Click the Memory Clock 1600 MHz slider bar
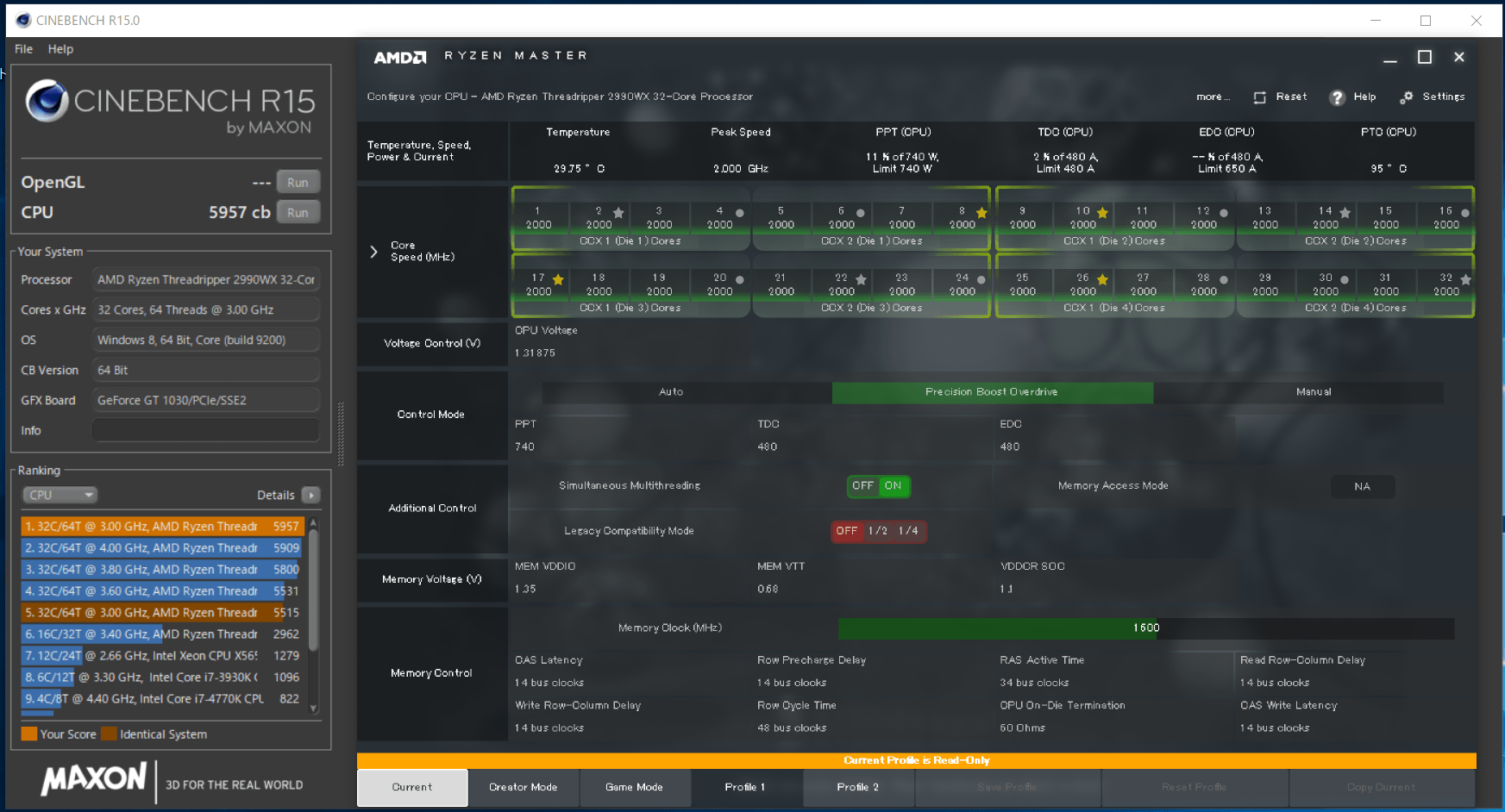This screenshot has width=1505, height=812. point(1146,628)
